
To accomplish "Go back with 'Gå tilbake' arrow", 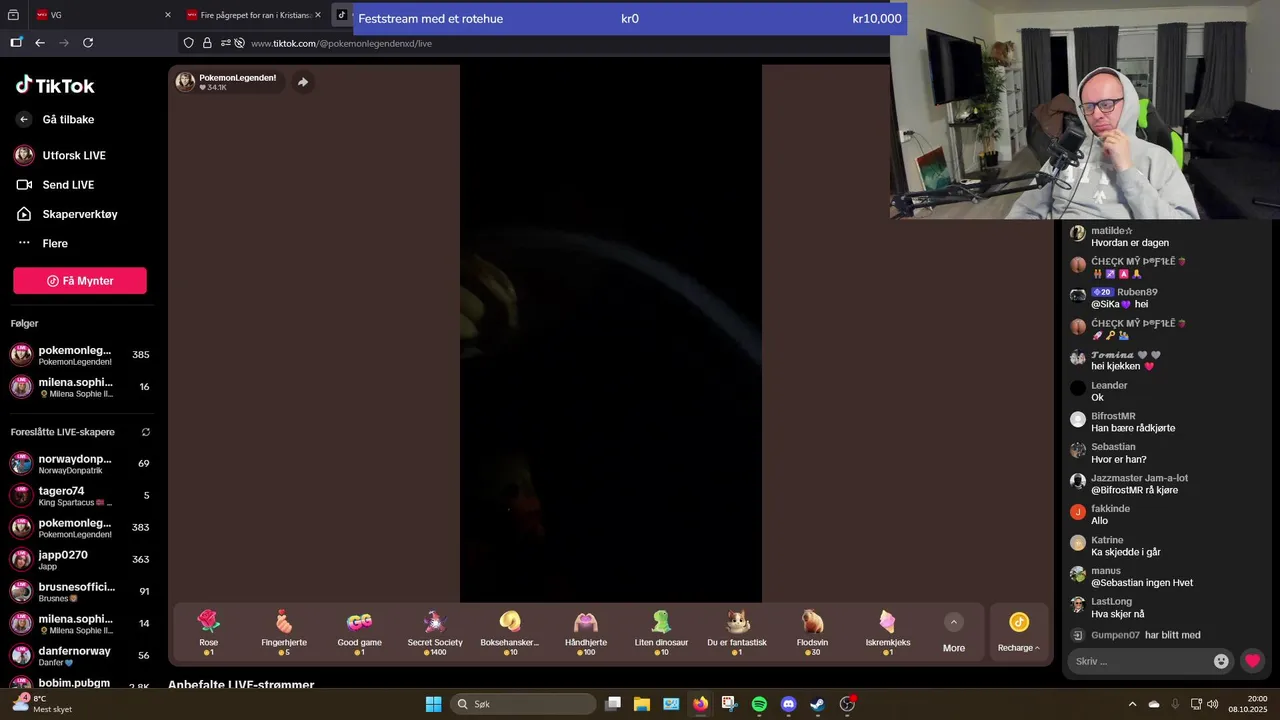I will (24, 119).
